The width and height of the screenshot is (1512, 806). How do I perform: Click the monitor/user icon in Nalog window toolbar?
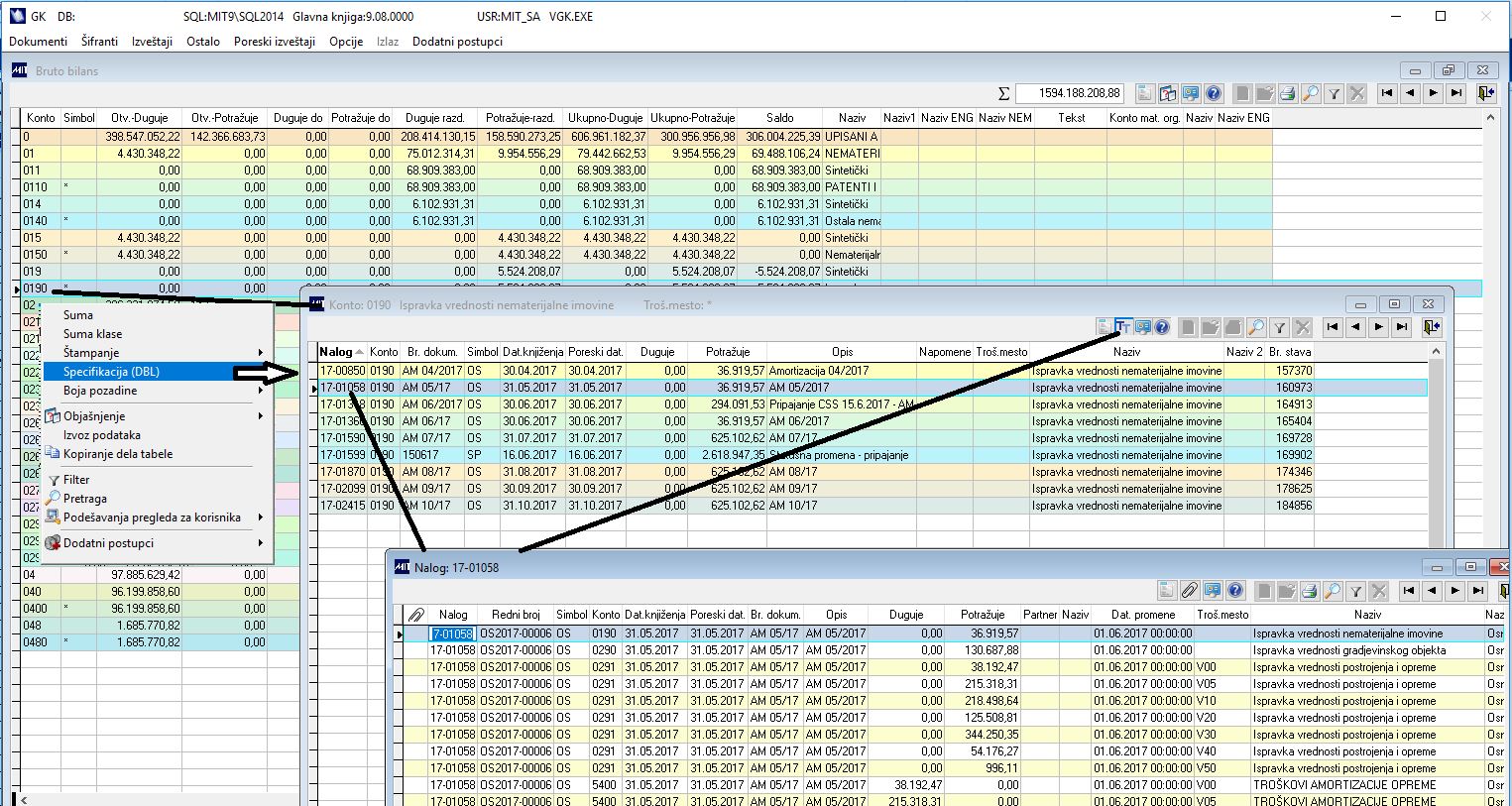click(1213, 590)
